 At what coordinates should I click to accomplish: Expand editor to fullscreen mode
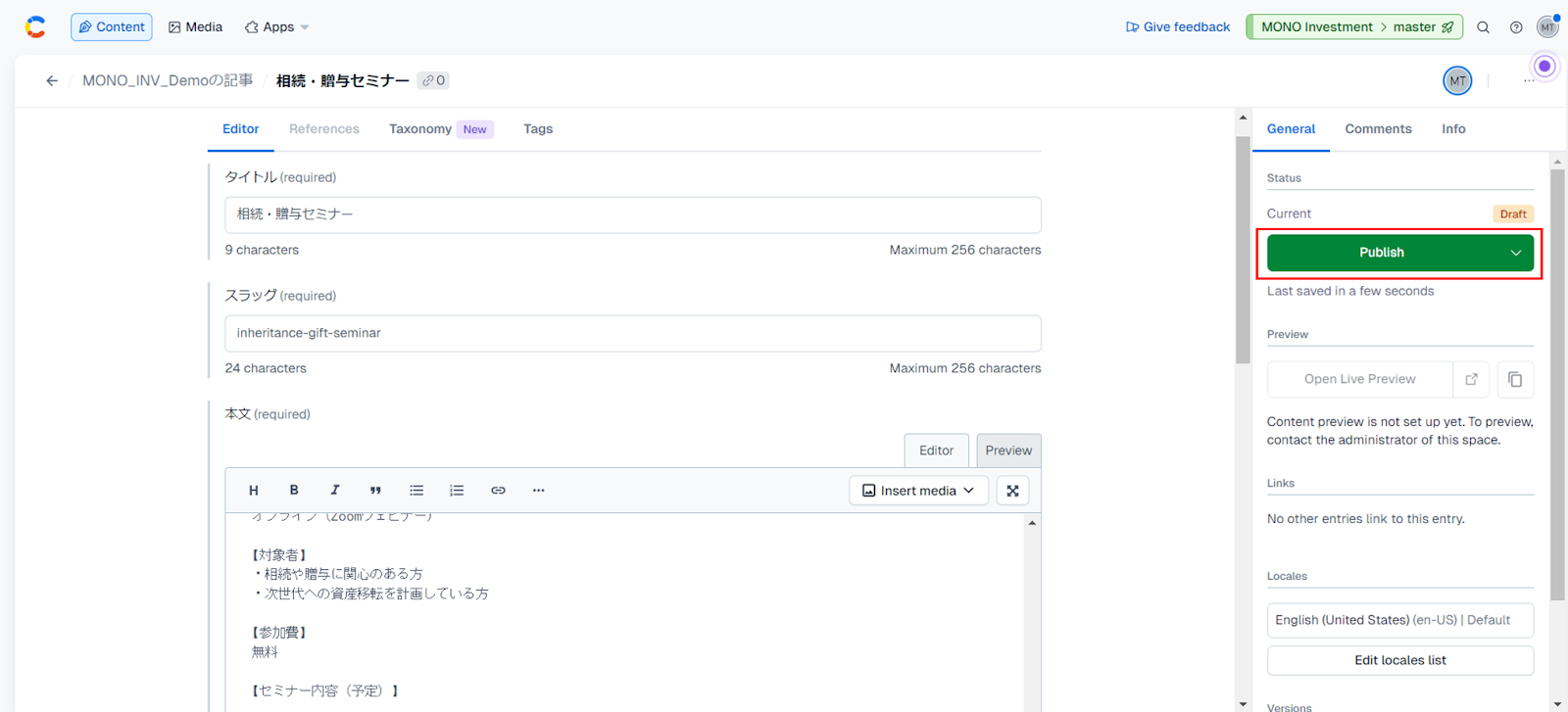(x=1012, y=491)
